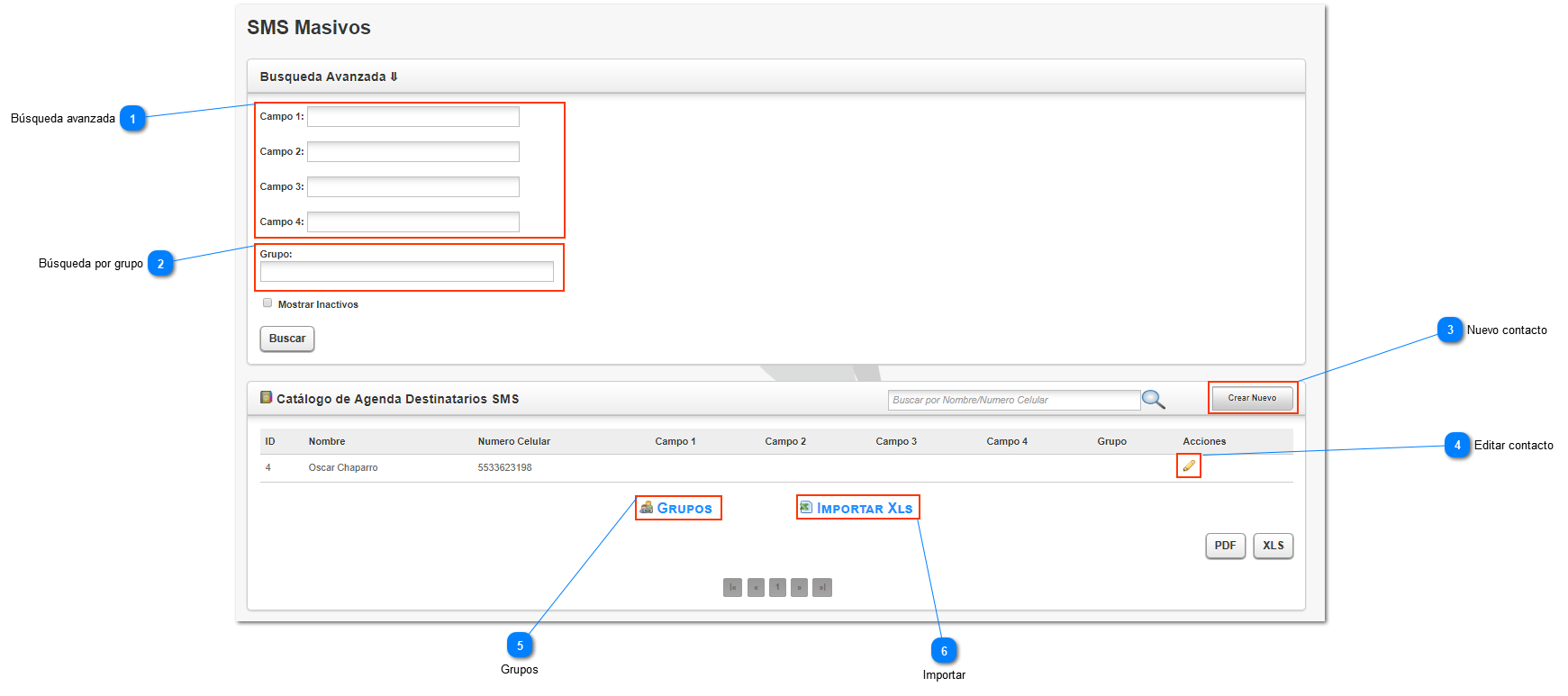Click the Crear Nuevo button
The width and height of the screenshot is (1568, 696).
point(1252,398)
